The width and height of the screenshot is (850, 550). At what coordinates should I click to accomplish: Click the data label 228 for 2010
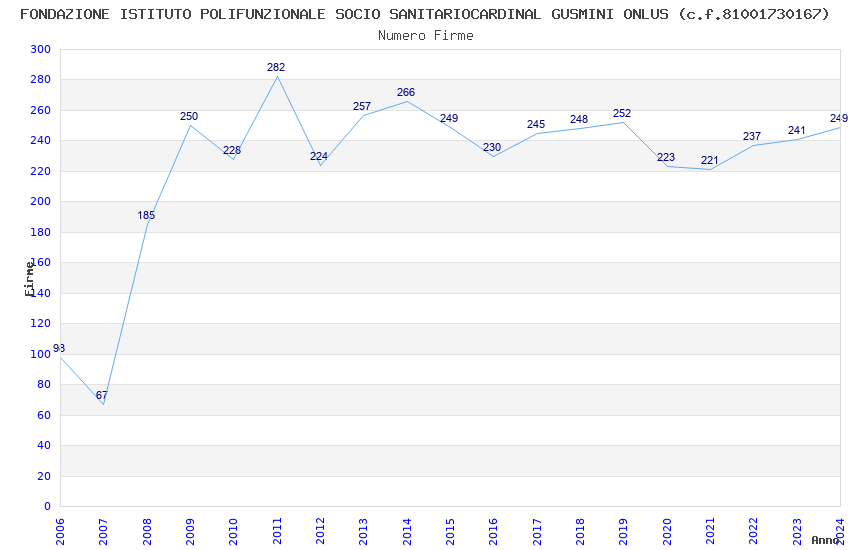coord(232,151)
